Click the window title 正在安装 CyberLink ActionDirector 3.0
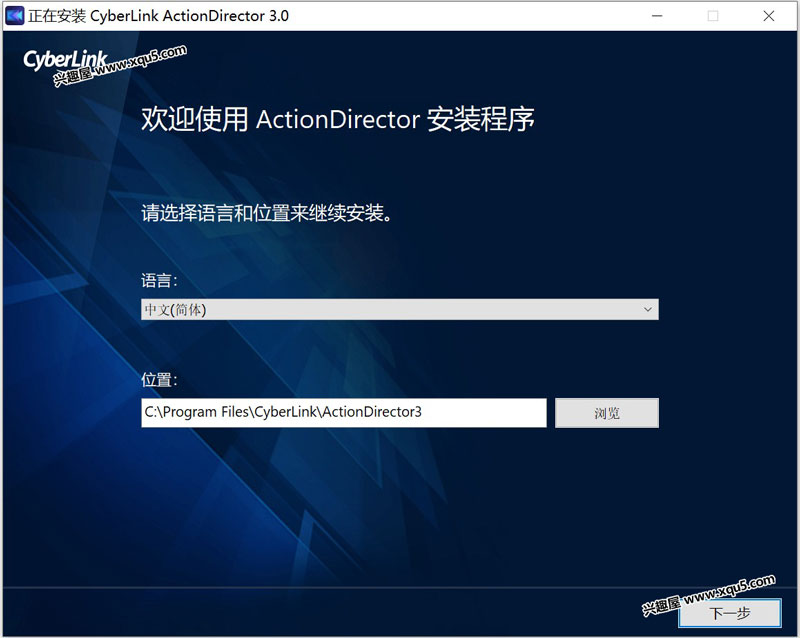Viewport: 800px width, 638px height. (158, 16)
